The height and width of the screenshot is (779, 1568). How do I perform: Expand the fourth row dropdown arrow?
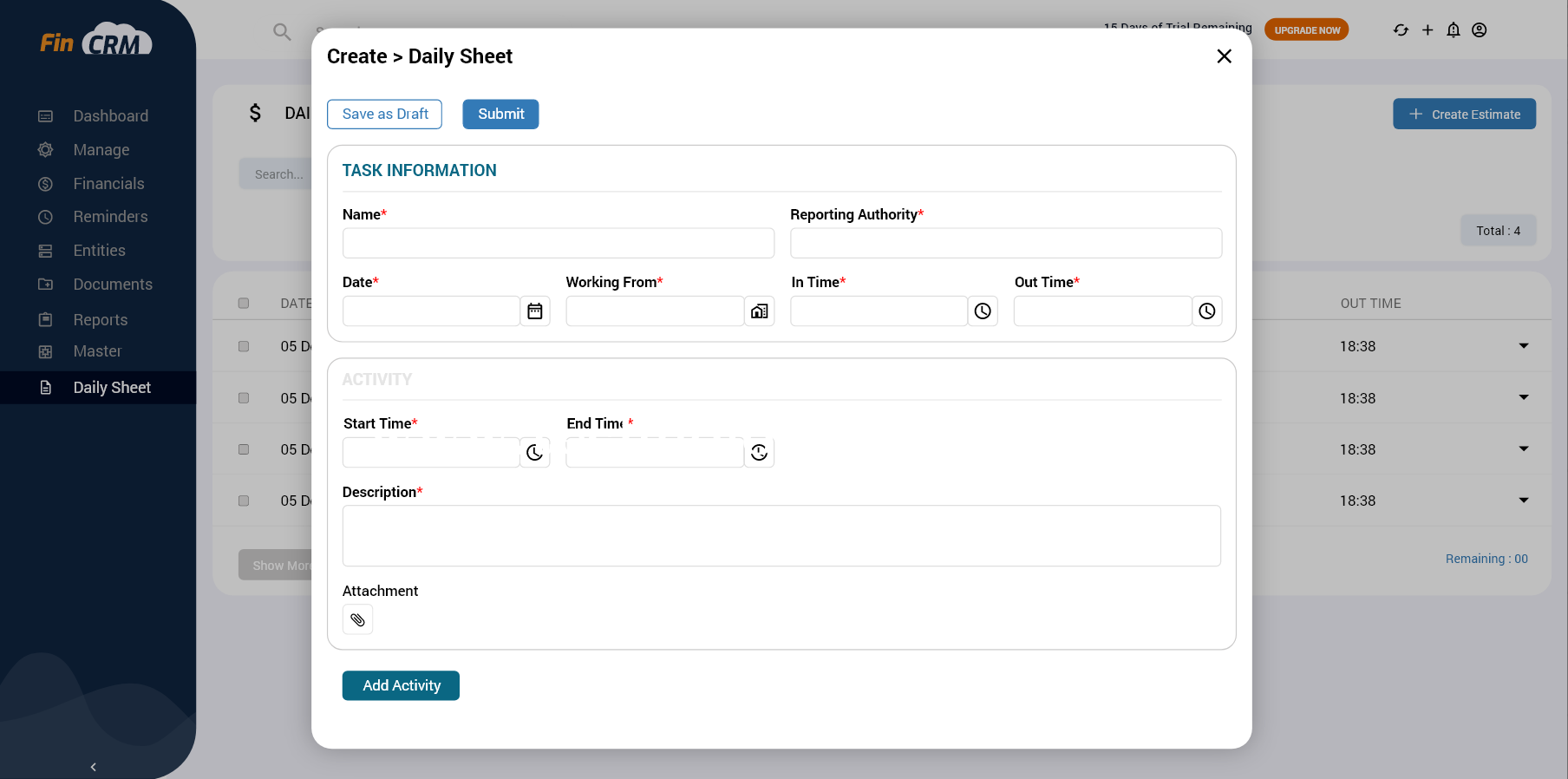[x=1524, y=500]
